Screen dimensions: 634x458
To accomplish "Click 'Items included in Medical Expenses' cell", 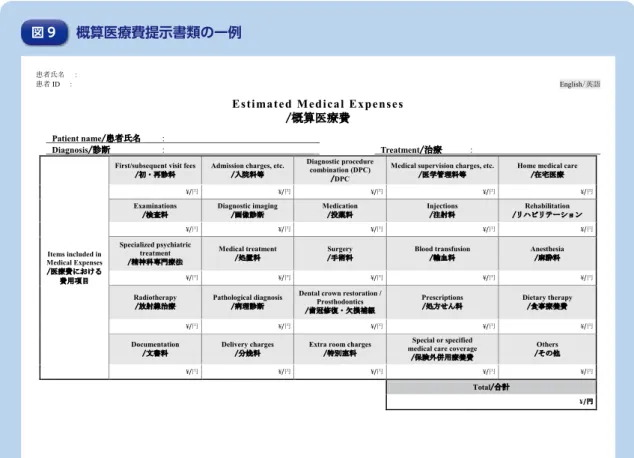I will (x=74, y=267).
